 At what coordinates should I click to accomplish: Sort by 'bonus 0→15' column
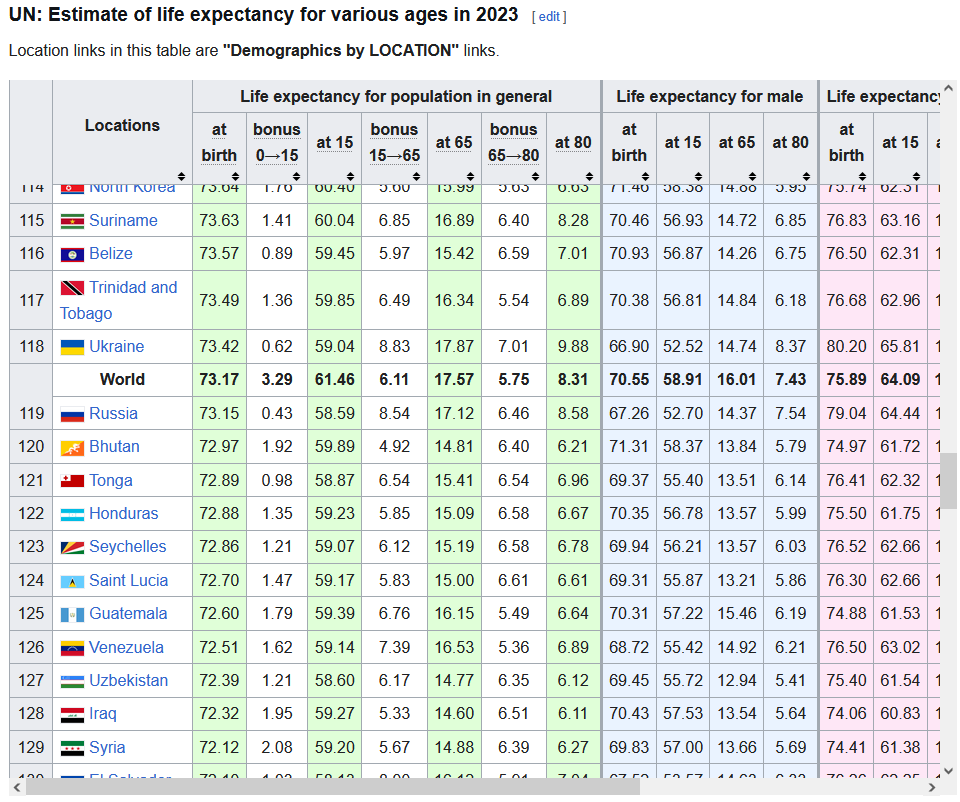tap(296, 177)
